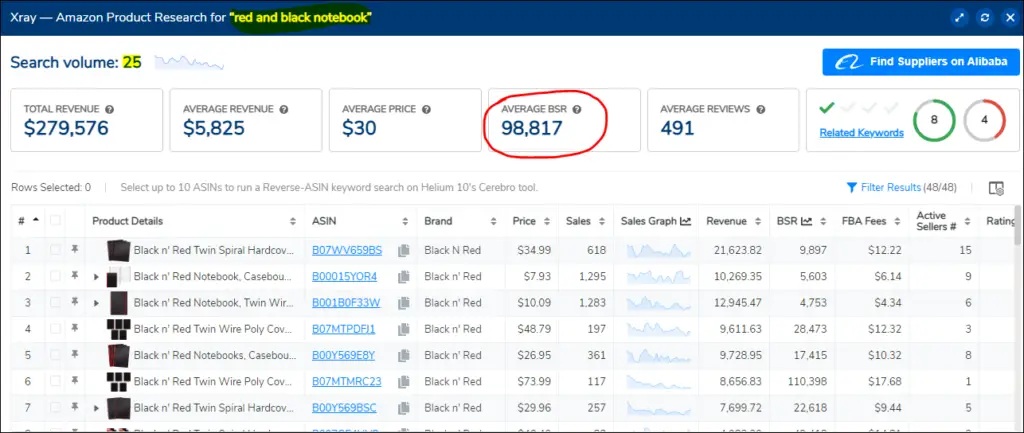This screenshot has width=1024, height=433.
Task: Open Filter Results (48/48)
Action: (x=901, y=188)
